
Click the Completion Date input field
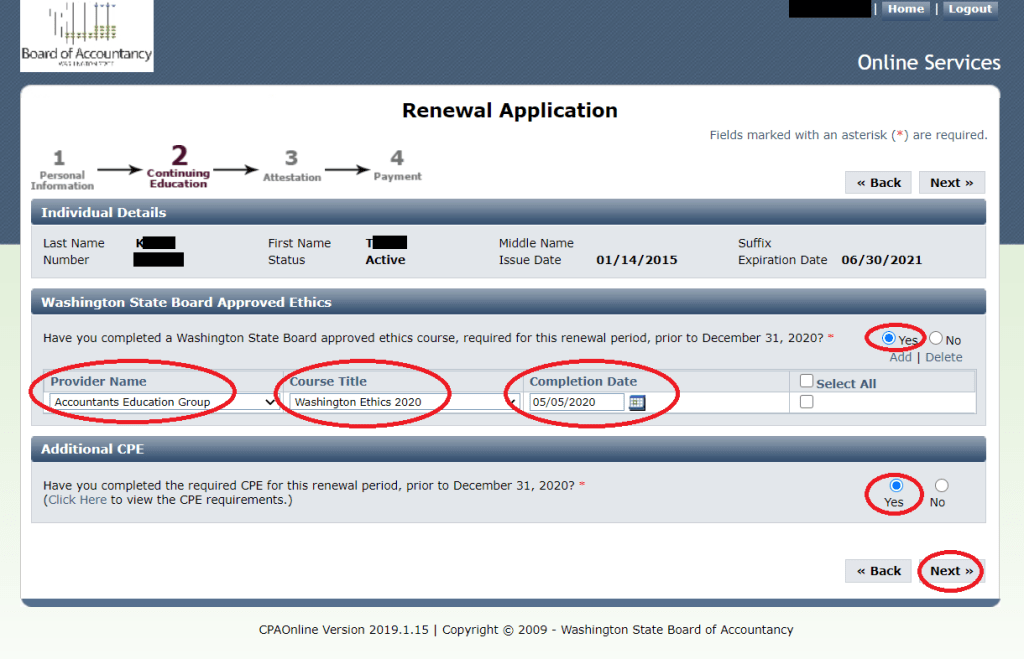(577, 402)
